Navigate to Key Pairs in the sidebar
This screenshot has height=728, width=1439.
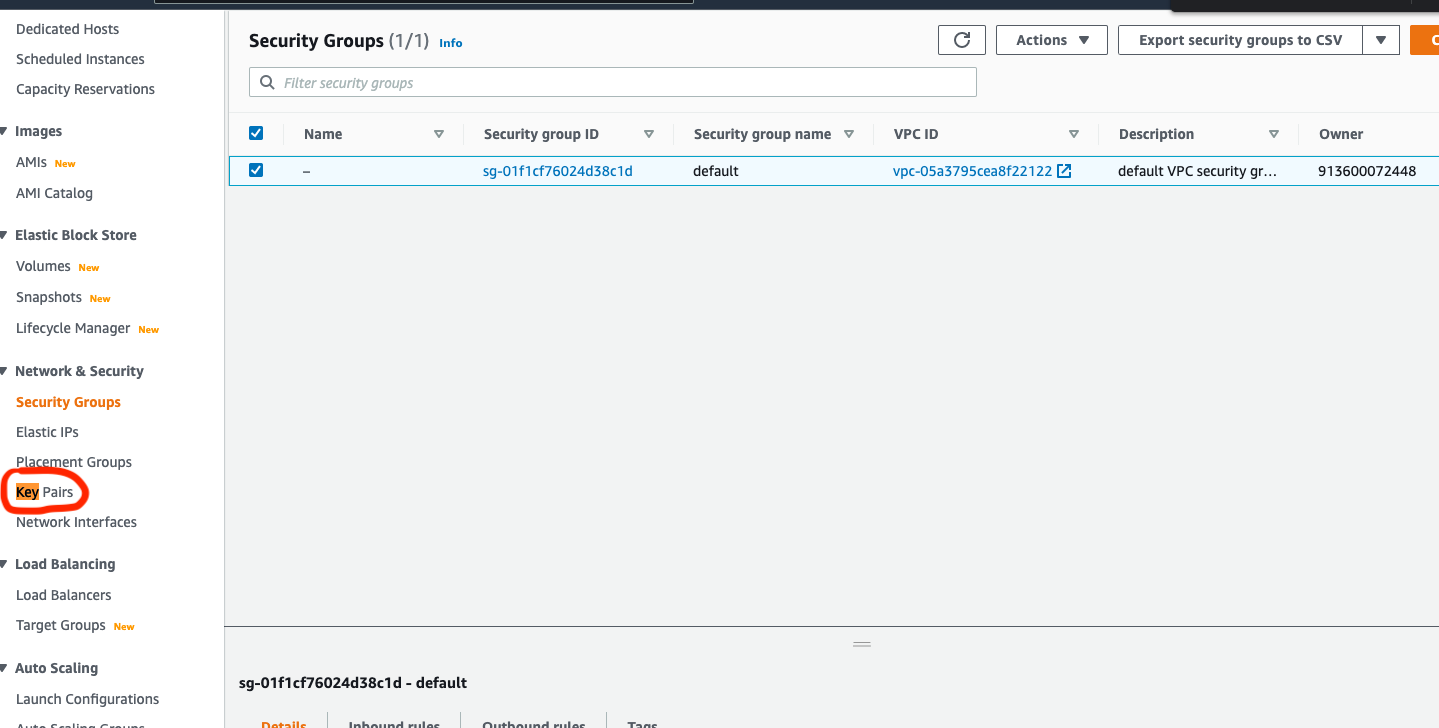(x=45, y=492)
